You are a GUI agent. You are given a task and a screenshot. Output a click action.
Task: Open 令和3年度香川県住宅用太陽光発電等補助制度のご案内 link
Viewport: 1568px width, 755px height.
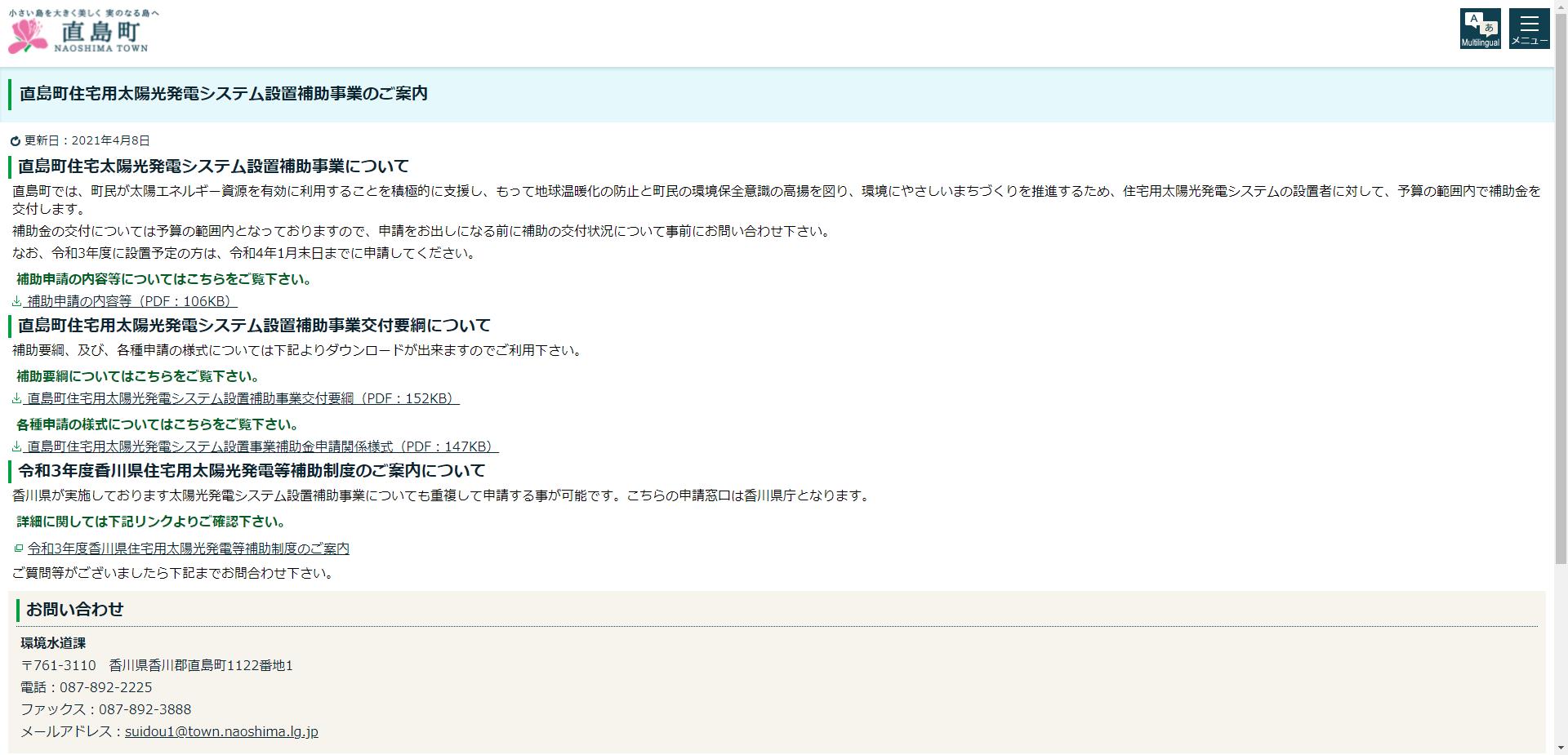click(x=189, y=548)
